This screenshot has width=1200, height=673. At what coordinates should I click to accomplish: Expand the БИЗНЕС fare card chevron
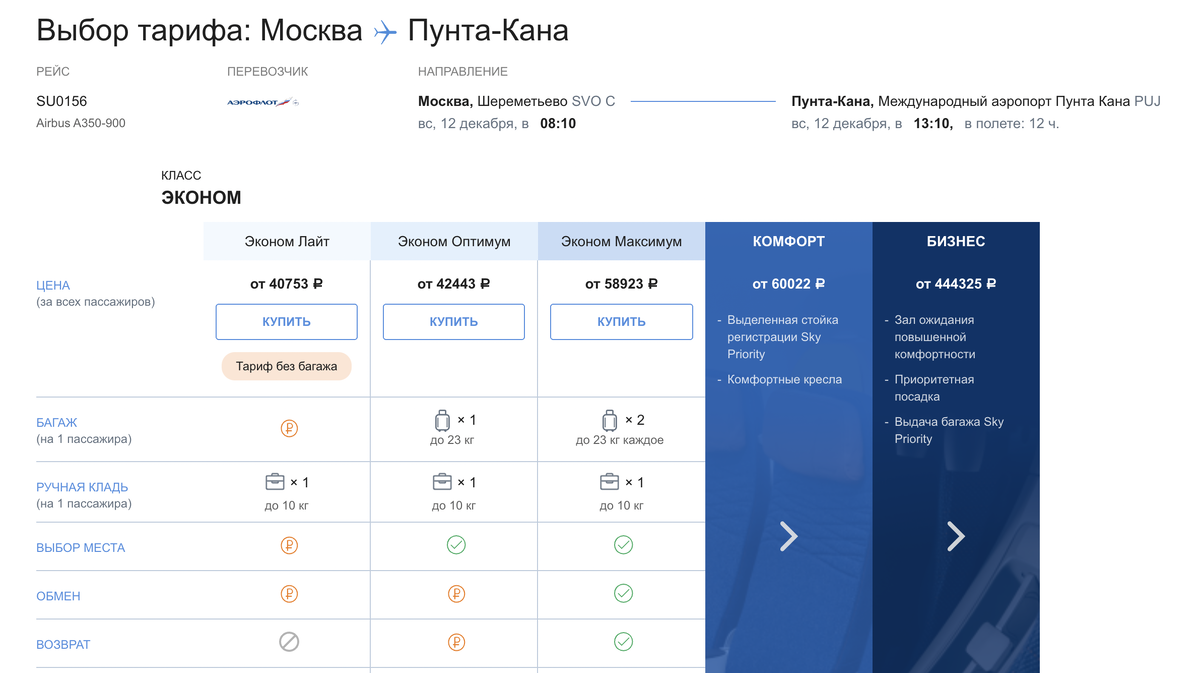956,536
